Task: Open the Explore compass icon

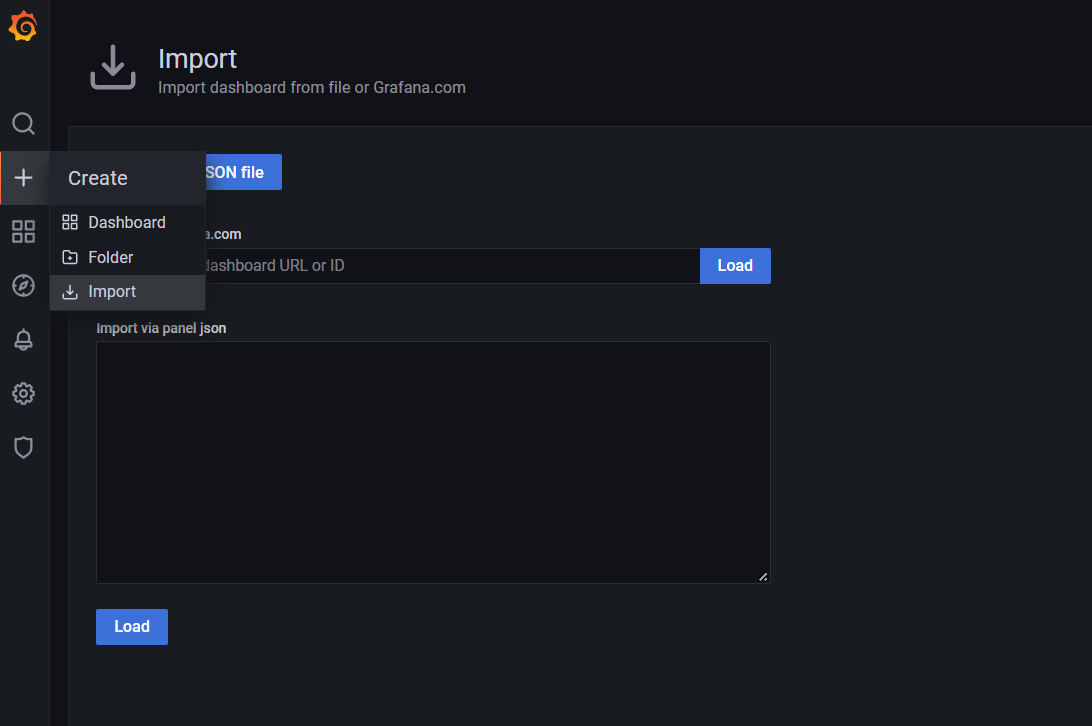Action: (x=23, y=286)
